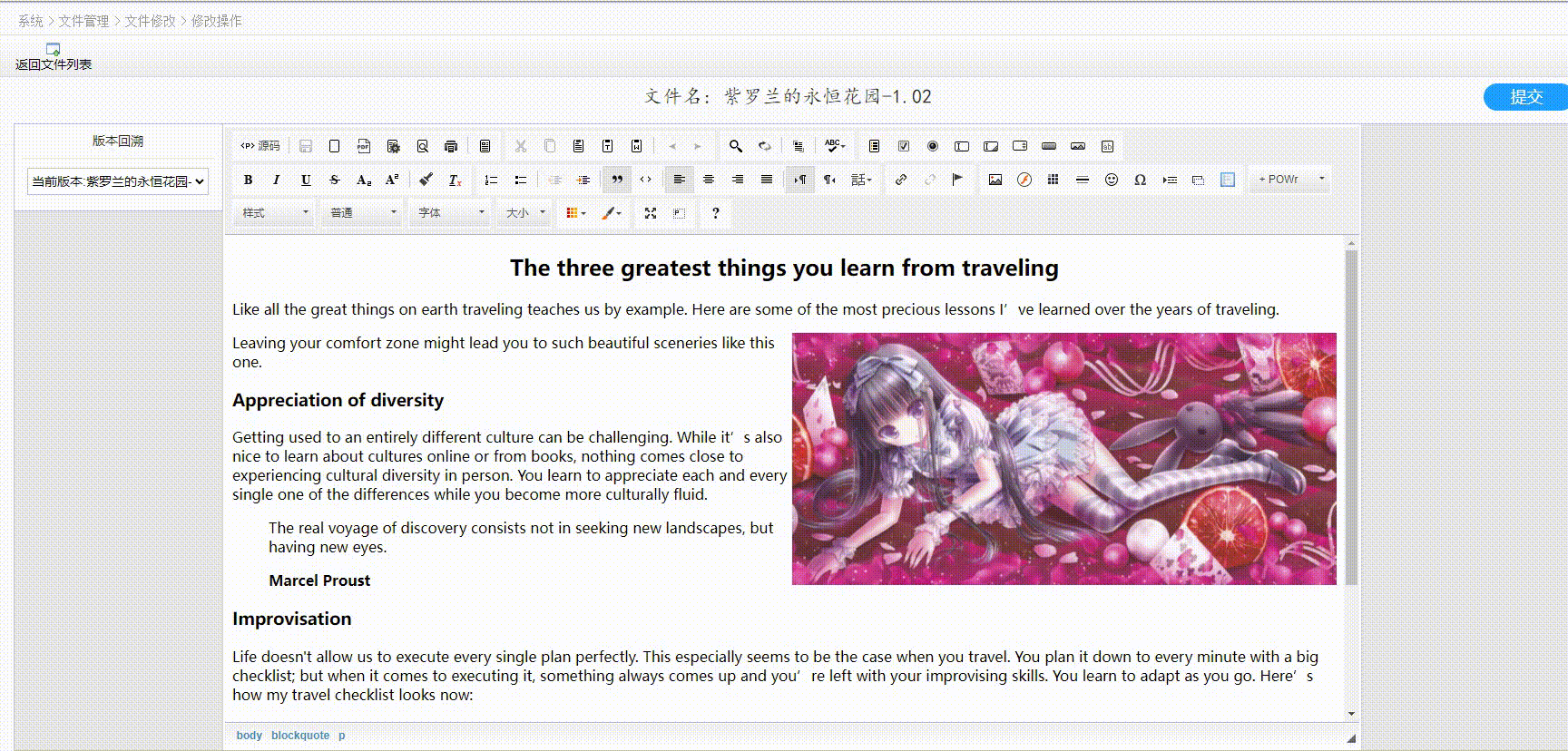Insert a horizontal line
This screenshot has width=1568, height=751.
point(1083,180)
